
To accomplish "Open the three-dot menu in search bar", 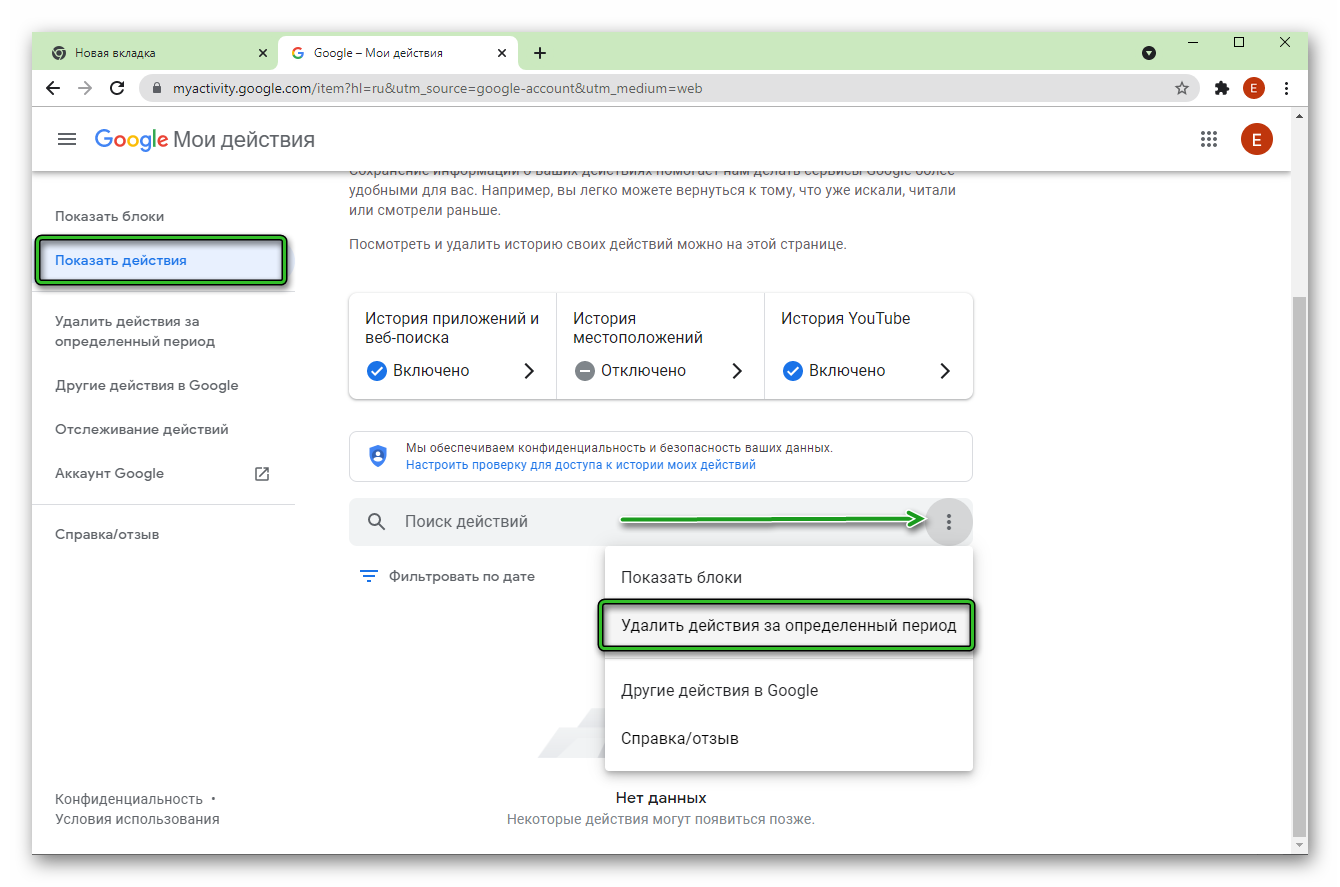I will [949, 521].
